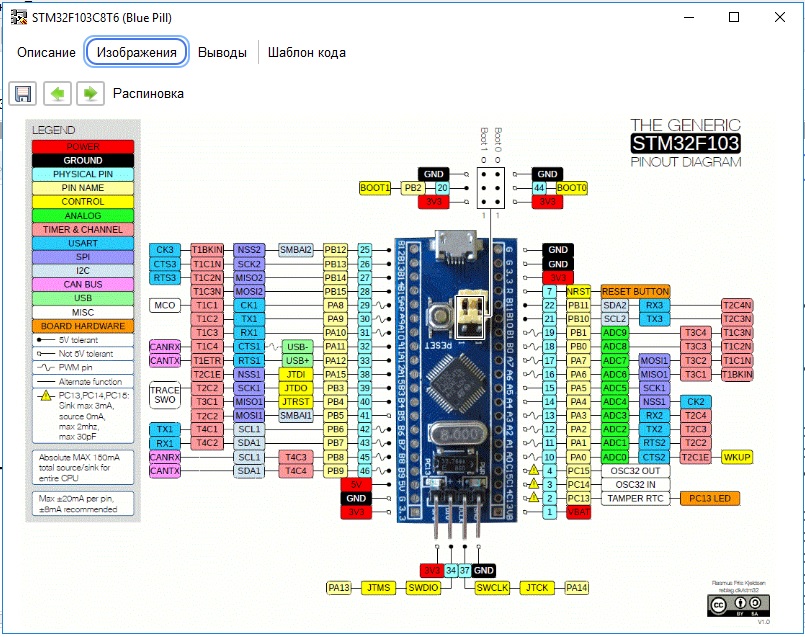805x637 pixels.
Task: Click the floppy disk save icon
Action: pos(23,93)
